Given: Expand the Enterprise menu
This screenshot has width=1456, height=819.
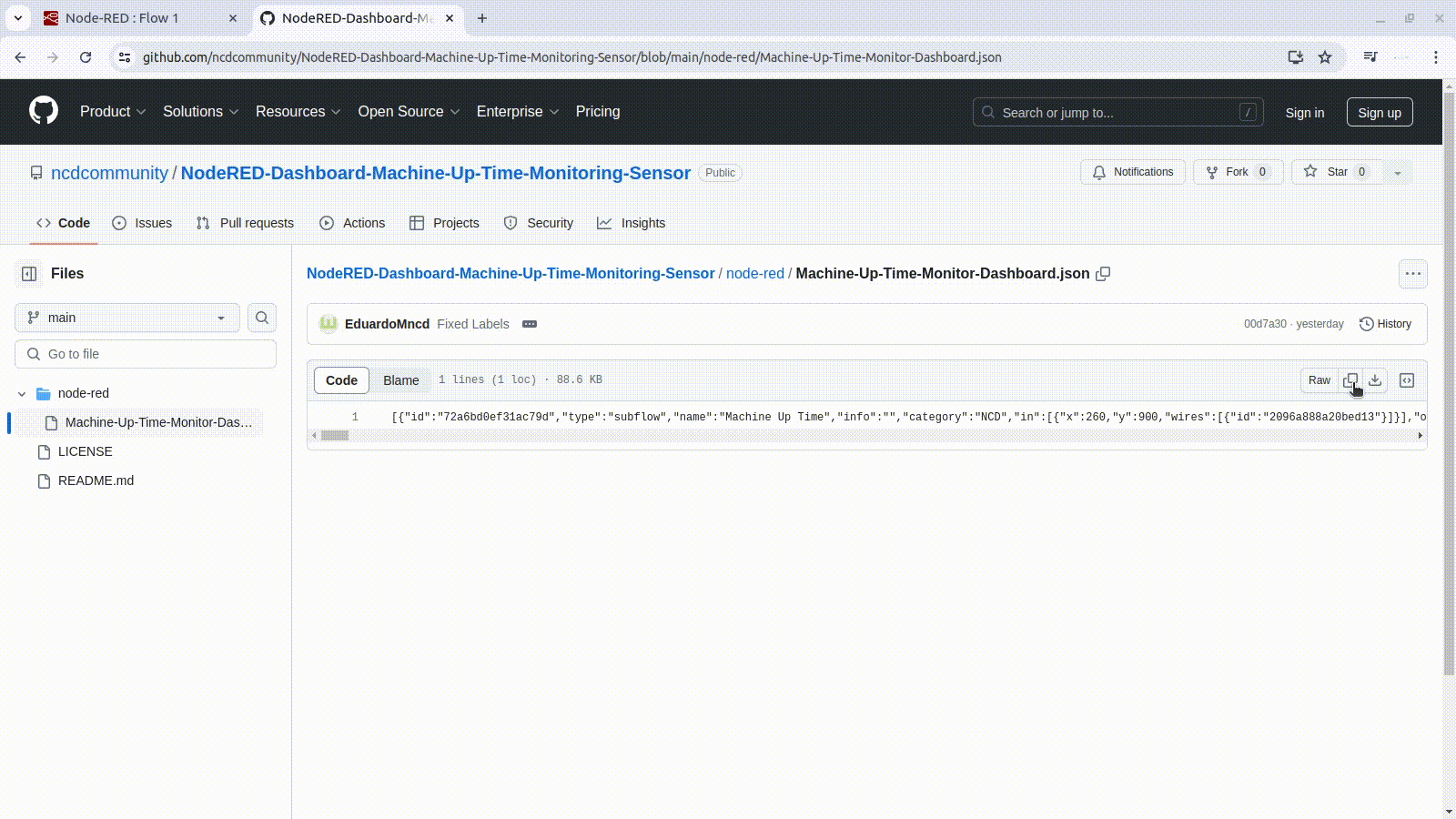Looking at the screenshot, I should [517, 111].
